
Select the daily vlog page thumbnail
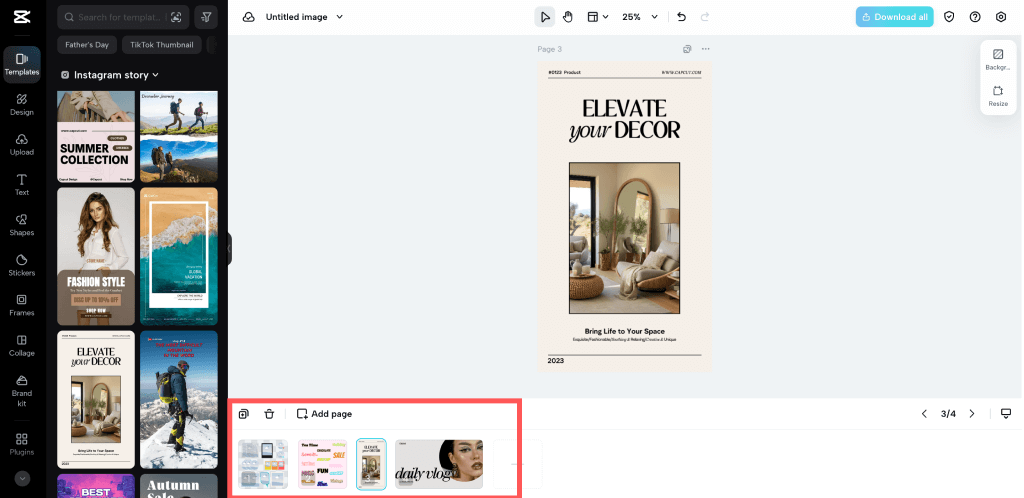(439, 464)
